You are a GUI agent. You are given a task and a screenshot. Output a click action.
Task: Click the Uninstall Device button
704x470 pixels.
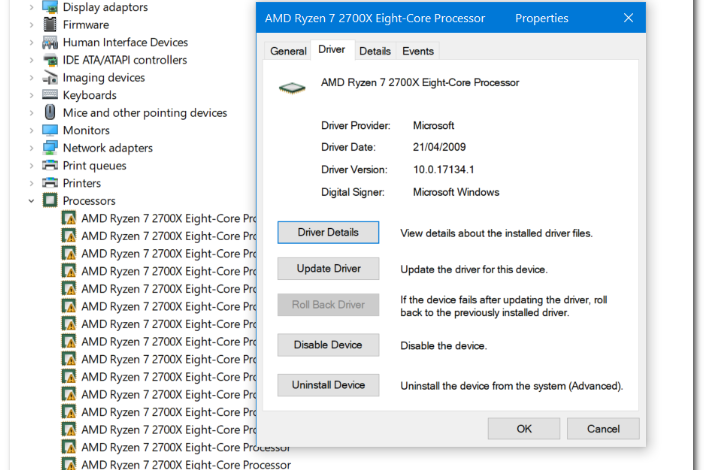click(328, 385)
